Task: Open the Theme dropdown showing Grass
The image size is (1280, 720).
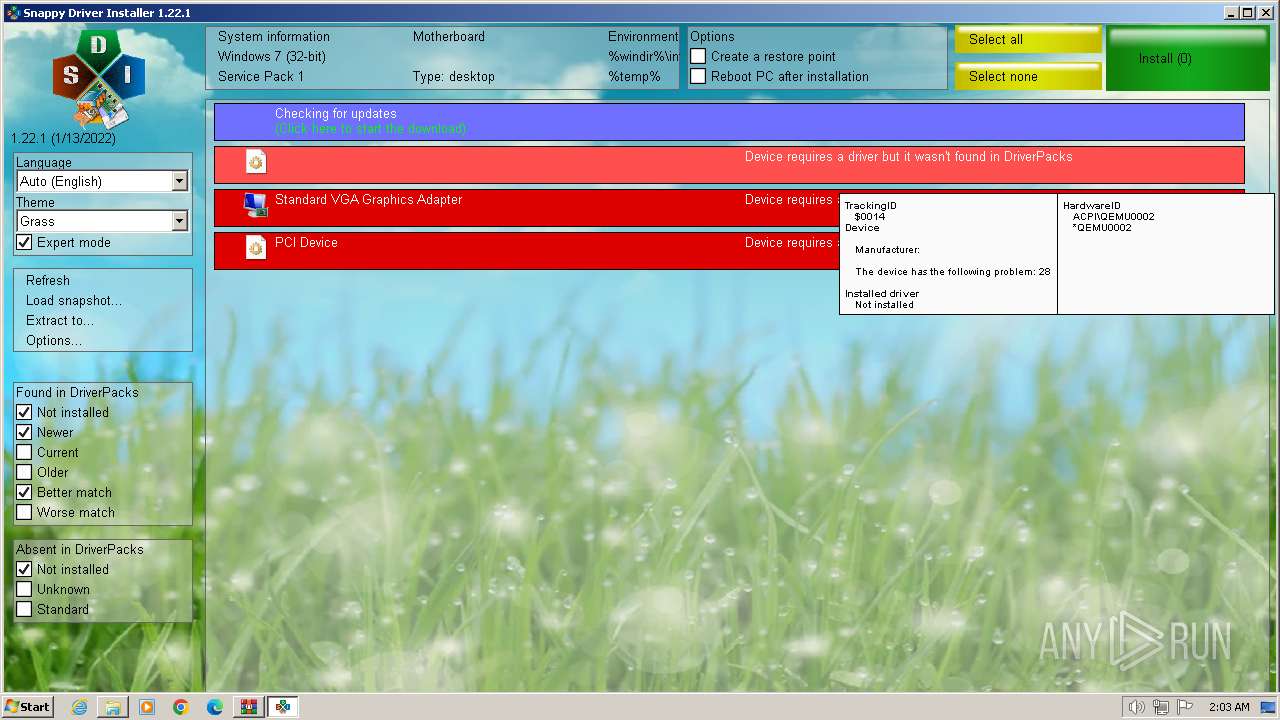Action: pyautogui.click(x=103, y=221)
